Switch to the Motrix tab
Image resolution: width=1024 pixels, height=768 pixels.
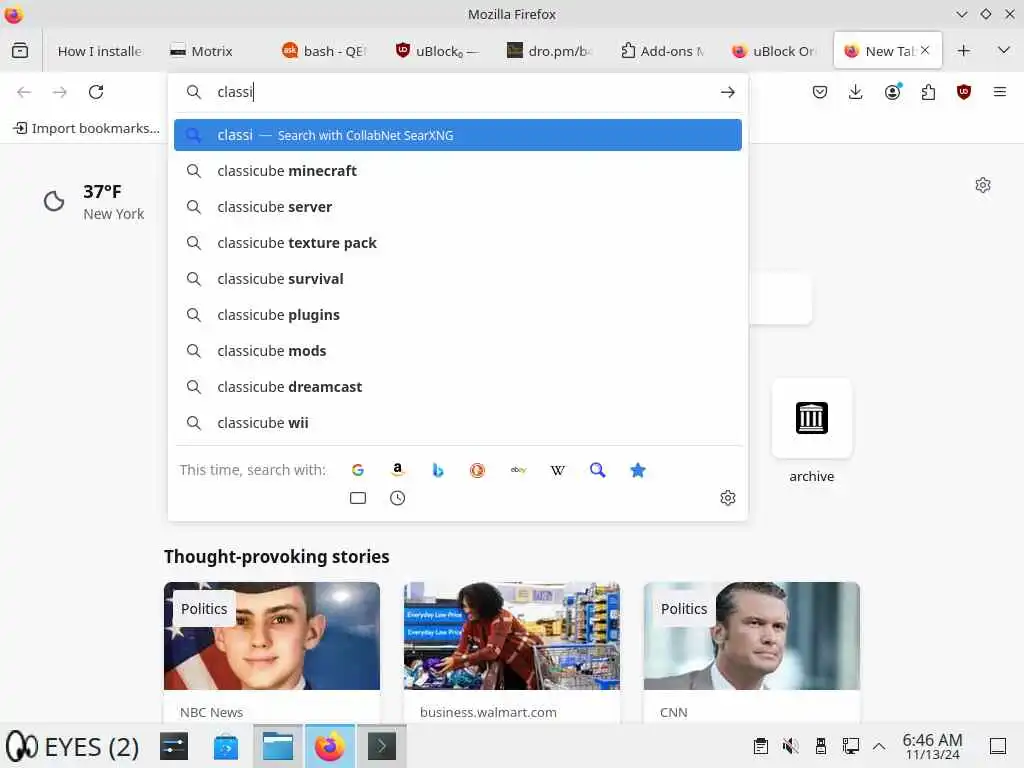pos(210,51)
